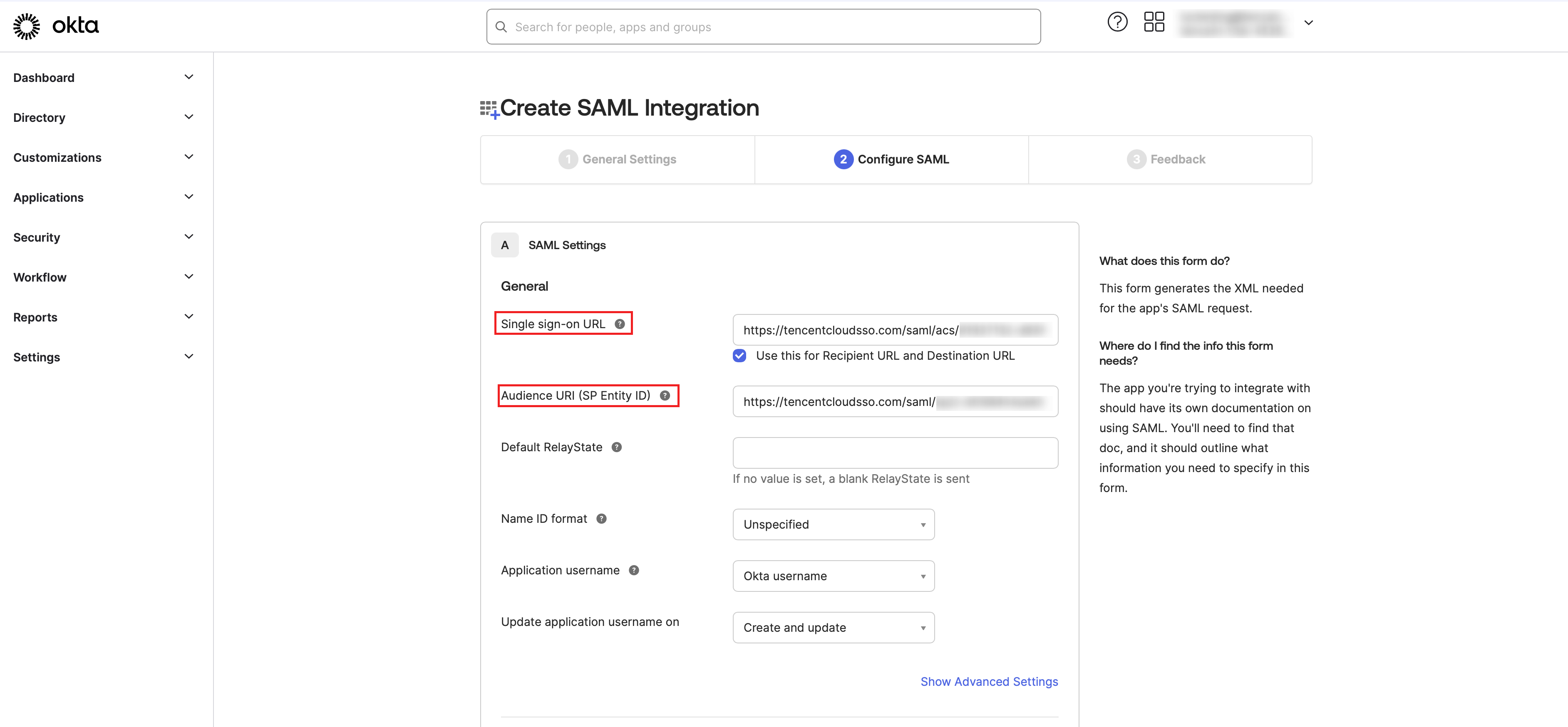
Task: Click help icon beside Name ID format
Action: click(x=601, y=519)
